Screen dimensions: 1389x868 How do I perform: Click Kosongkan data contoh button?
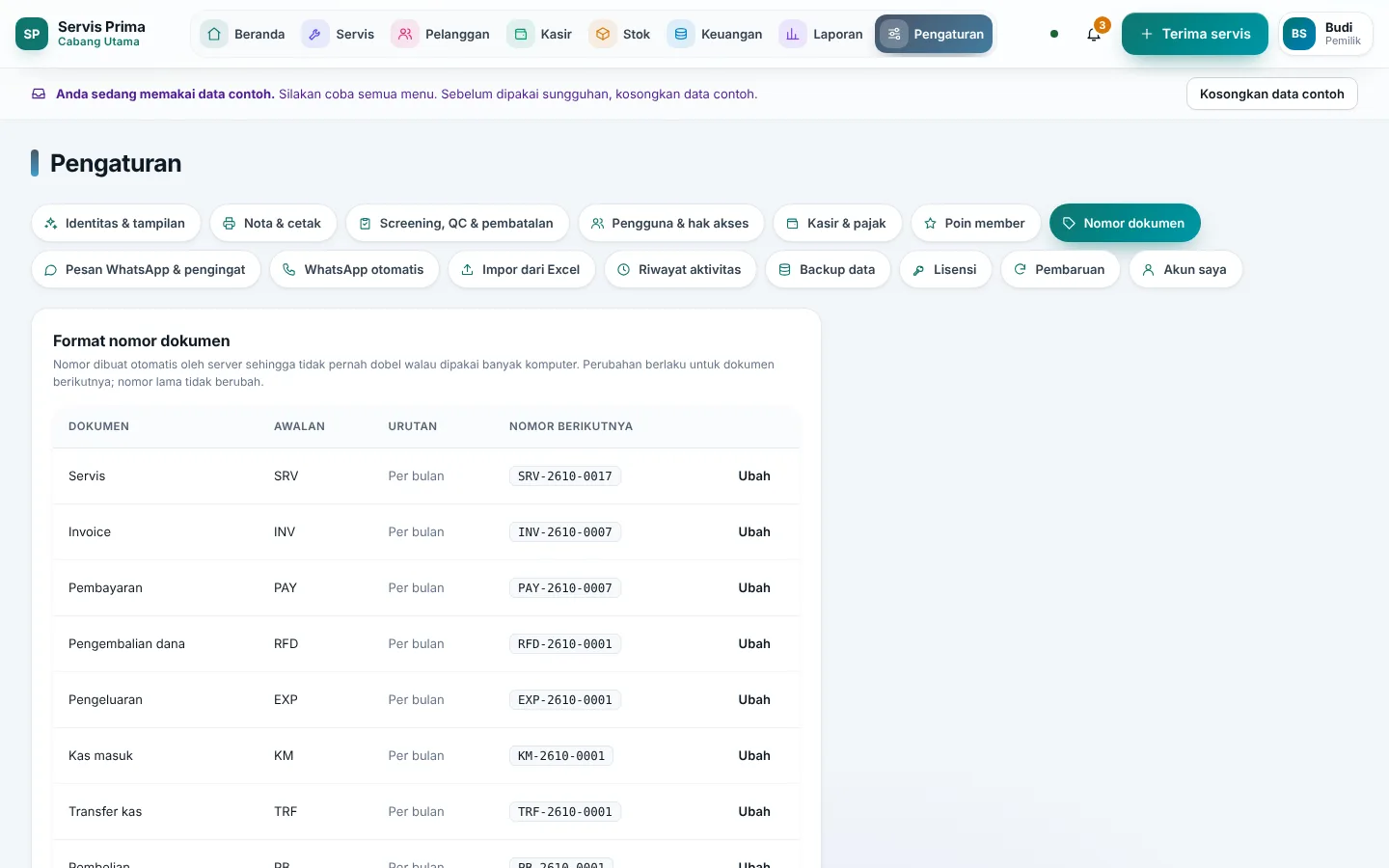point(1271,94)
